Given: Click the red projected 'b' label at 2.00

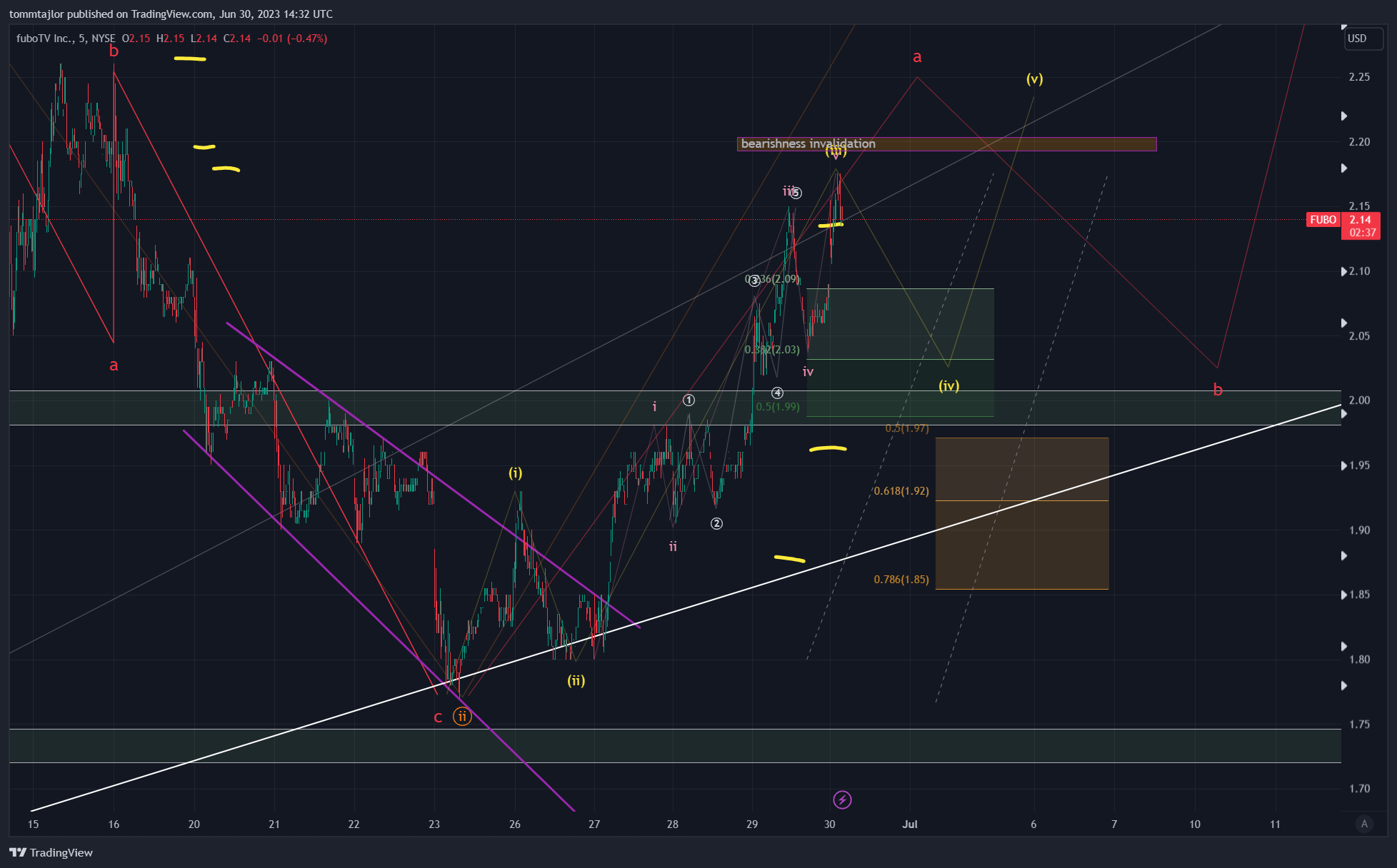Looking at the screenshot, I should pyautogui.click(x=1218, y=390).
